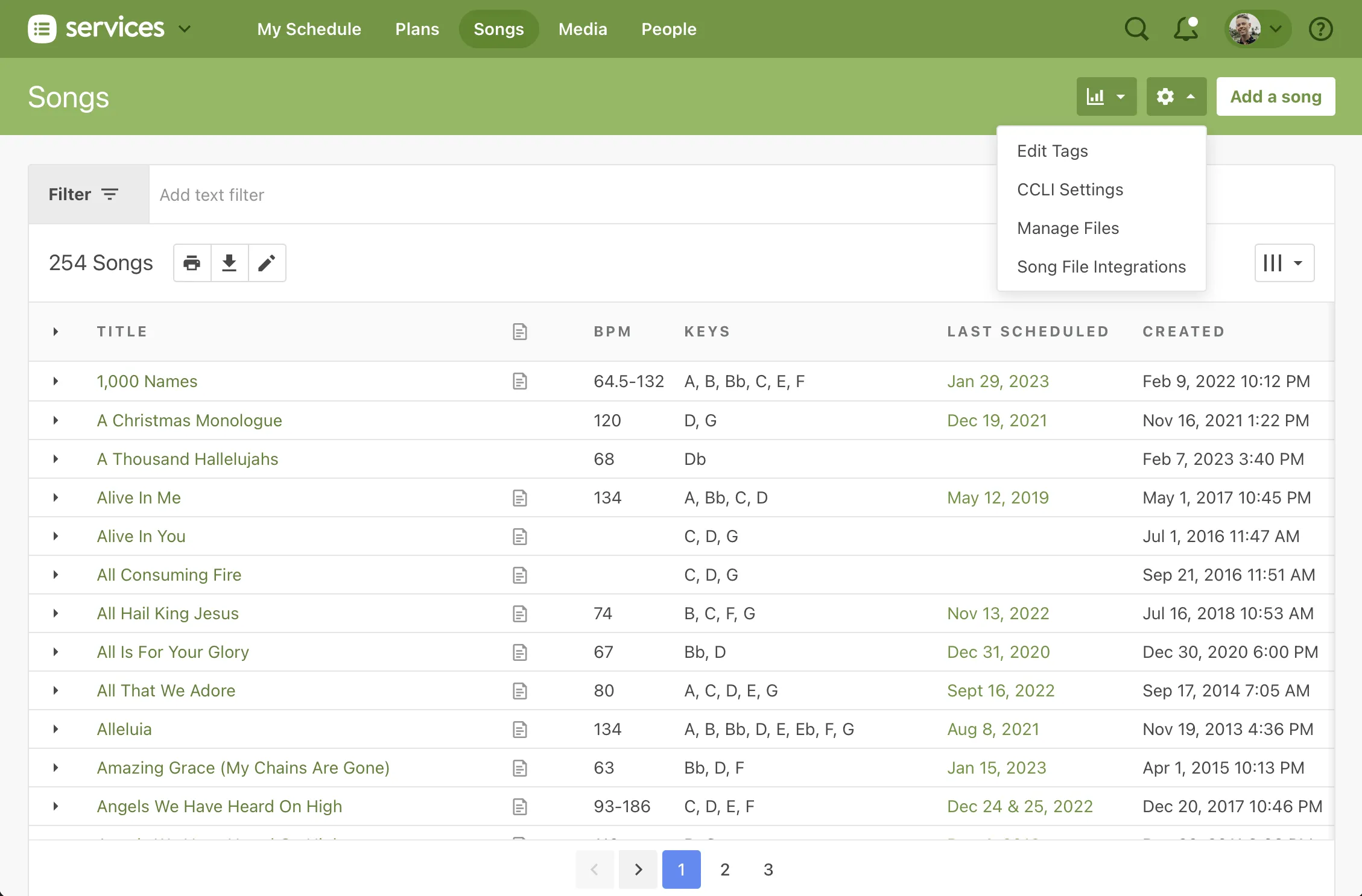Select Manage Files from the settings menu
Viewport: 1362px width, 896px height.
click(1068, 228)
